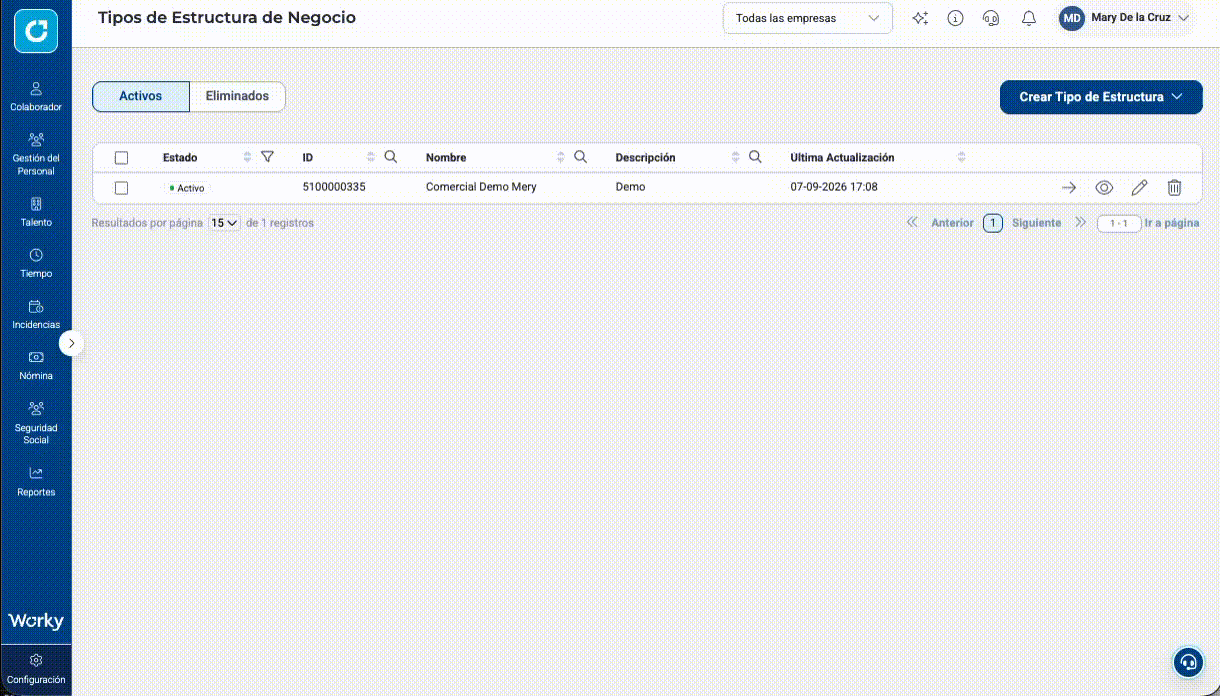The width and height of the screenshot is (1220, 696).
Task: Go to the Anterior page
Action: (952, 223)
